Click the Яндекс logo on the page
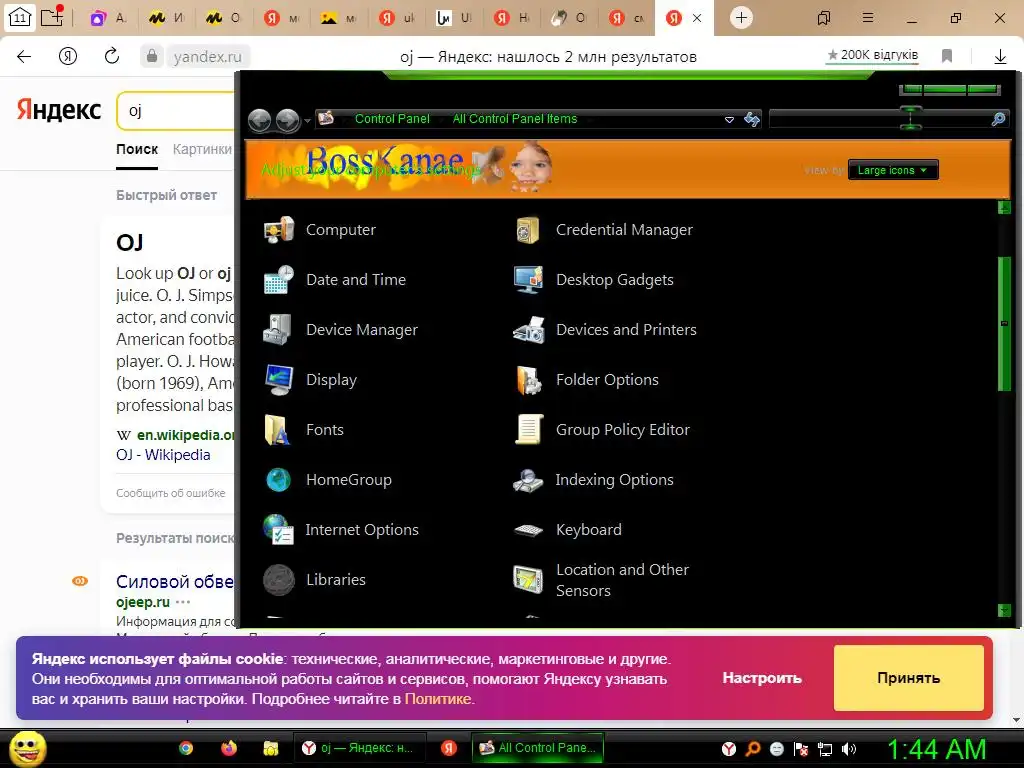 click(x=59, y=110)
